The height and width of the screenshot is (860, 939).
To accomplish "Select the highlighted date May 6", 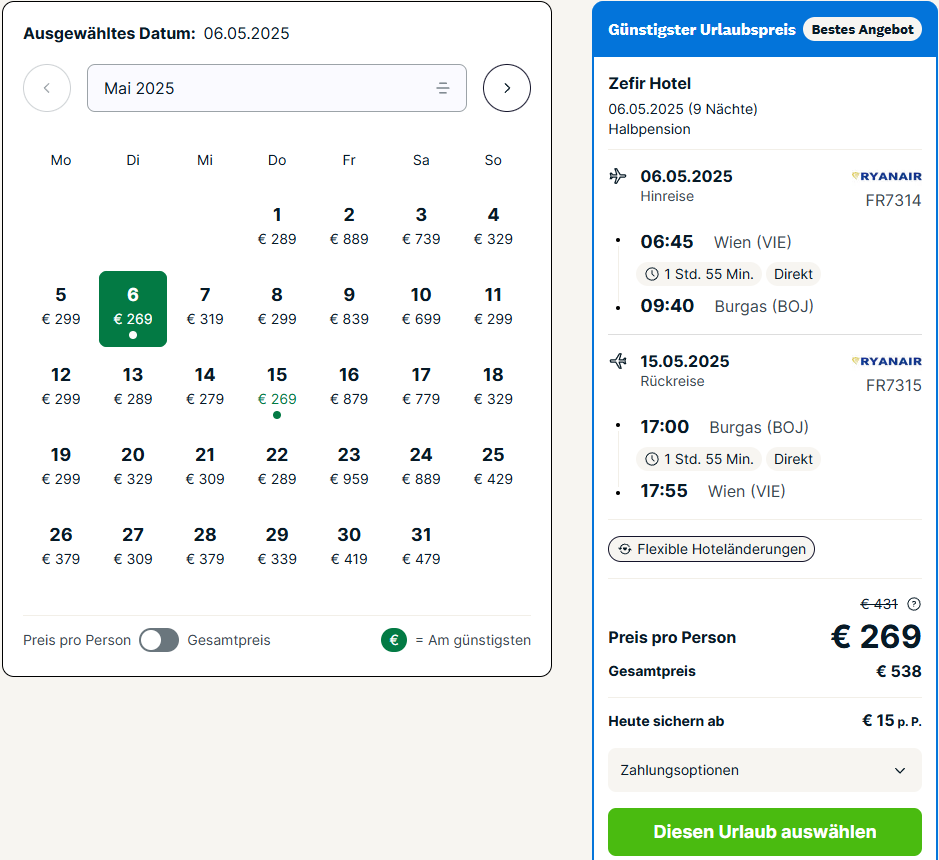I will [x=133, y=309].
